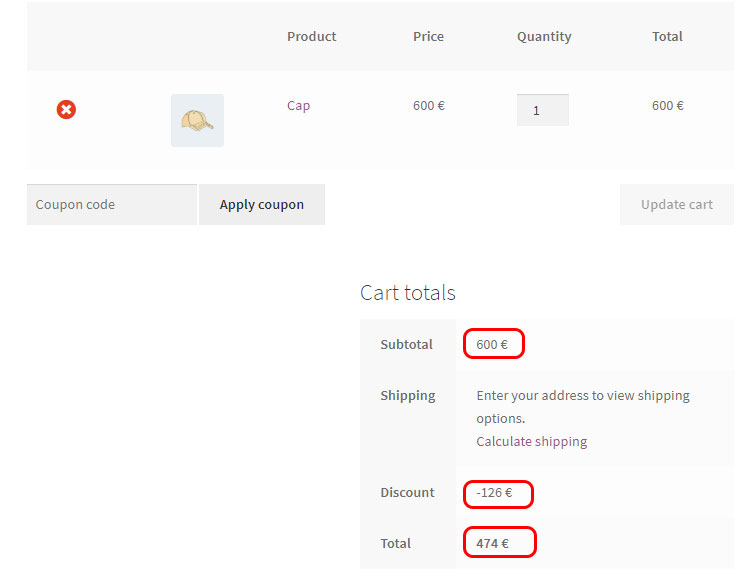Apply the coupon with Apply coupon button
This screenshot has width=745, height=588.
point(262,205)
